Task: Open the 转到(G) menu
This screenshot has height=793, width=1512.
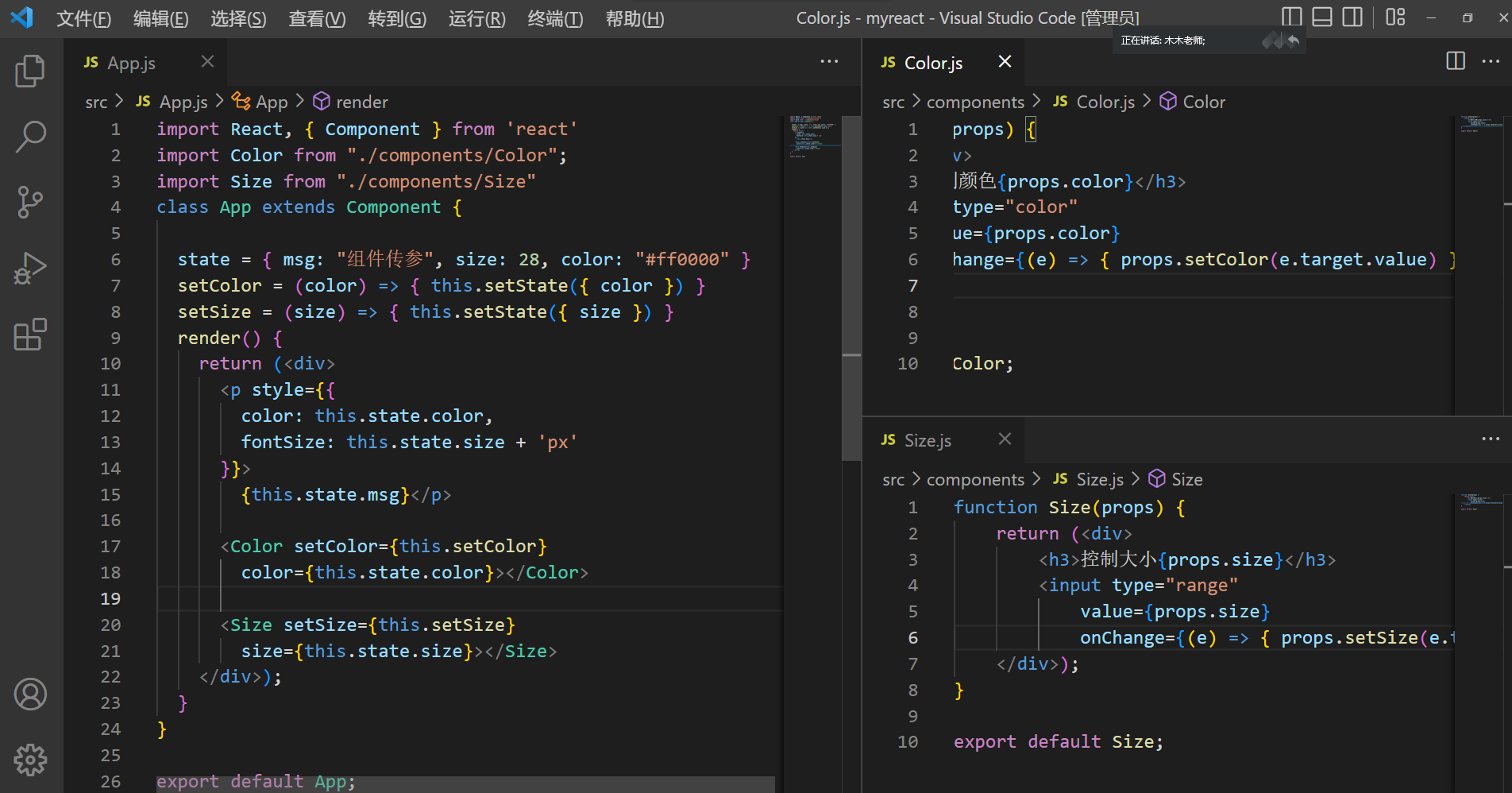Action: tap(397, 18)
